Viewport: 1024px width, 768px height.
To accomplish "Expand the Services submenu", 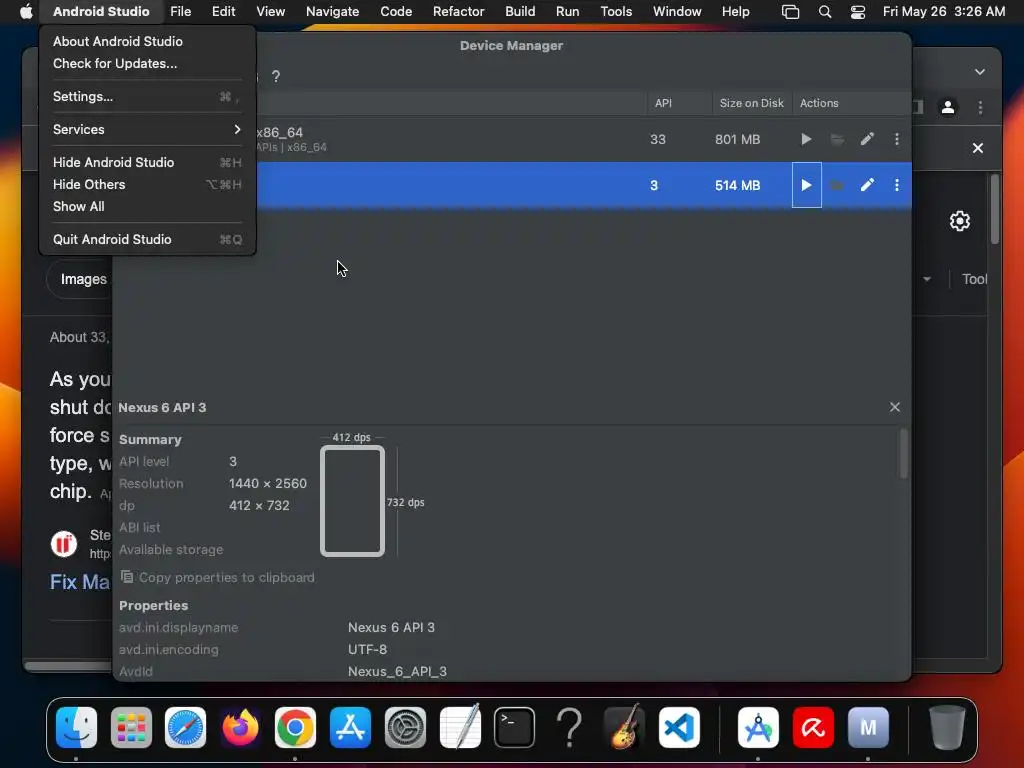I will click(x=148, y=129).
